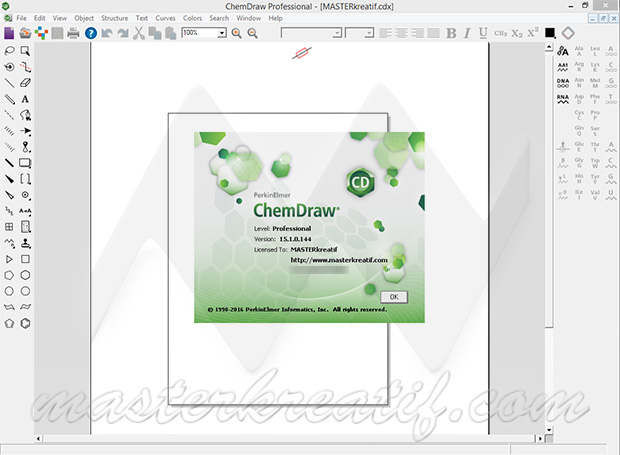The image size is (620, 455).
Task: Select the Ala amino acid
Action: (x=579, y=51)
